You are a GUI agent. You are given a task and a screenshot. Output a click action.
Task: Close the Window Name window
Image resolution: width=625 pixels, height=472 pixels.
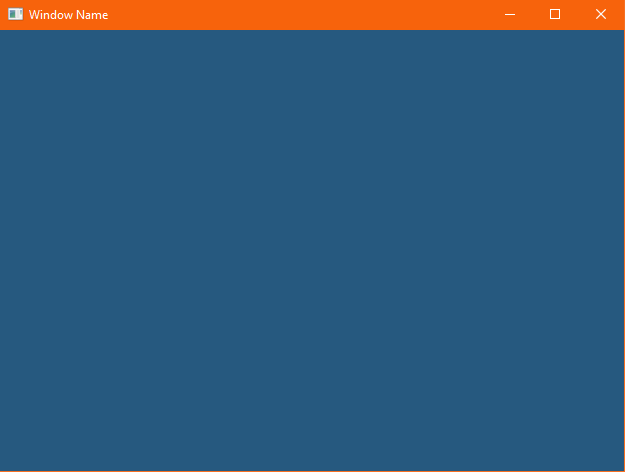(601, 15)
